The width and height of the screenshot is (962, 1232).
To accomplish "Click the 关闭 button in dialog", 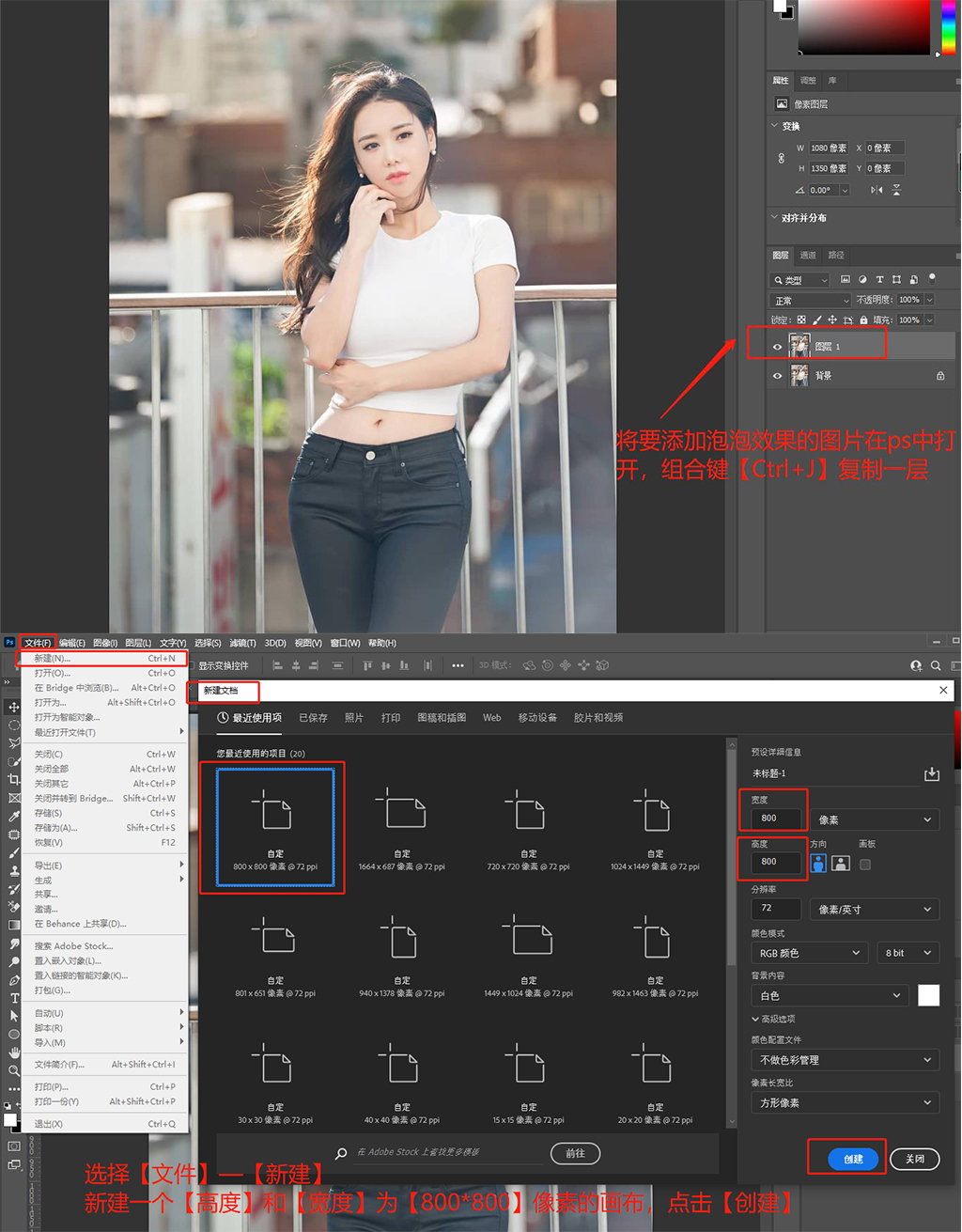I will pos(914,1159).
